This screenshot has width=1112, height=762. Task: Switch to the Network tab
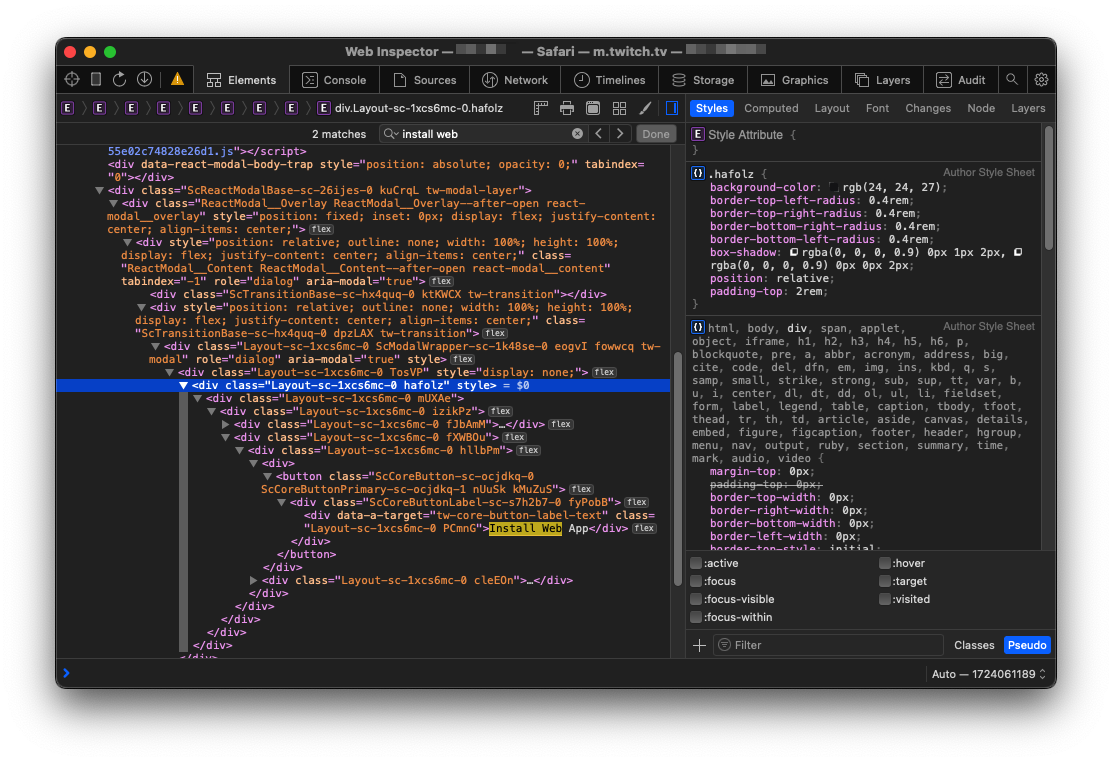[515, 79]
